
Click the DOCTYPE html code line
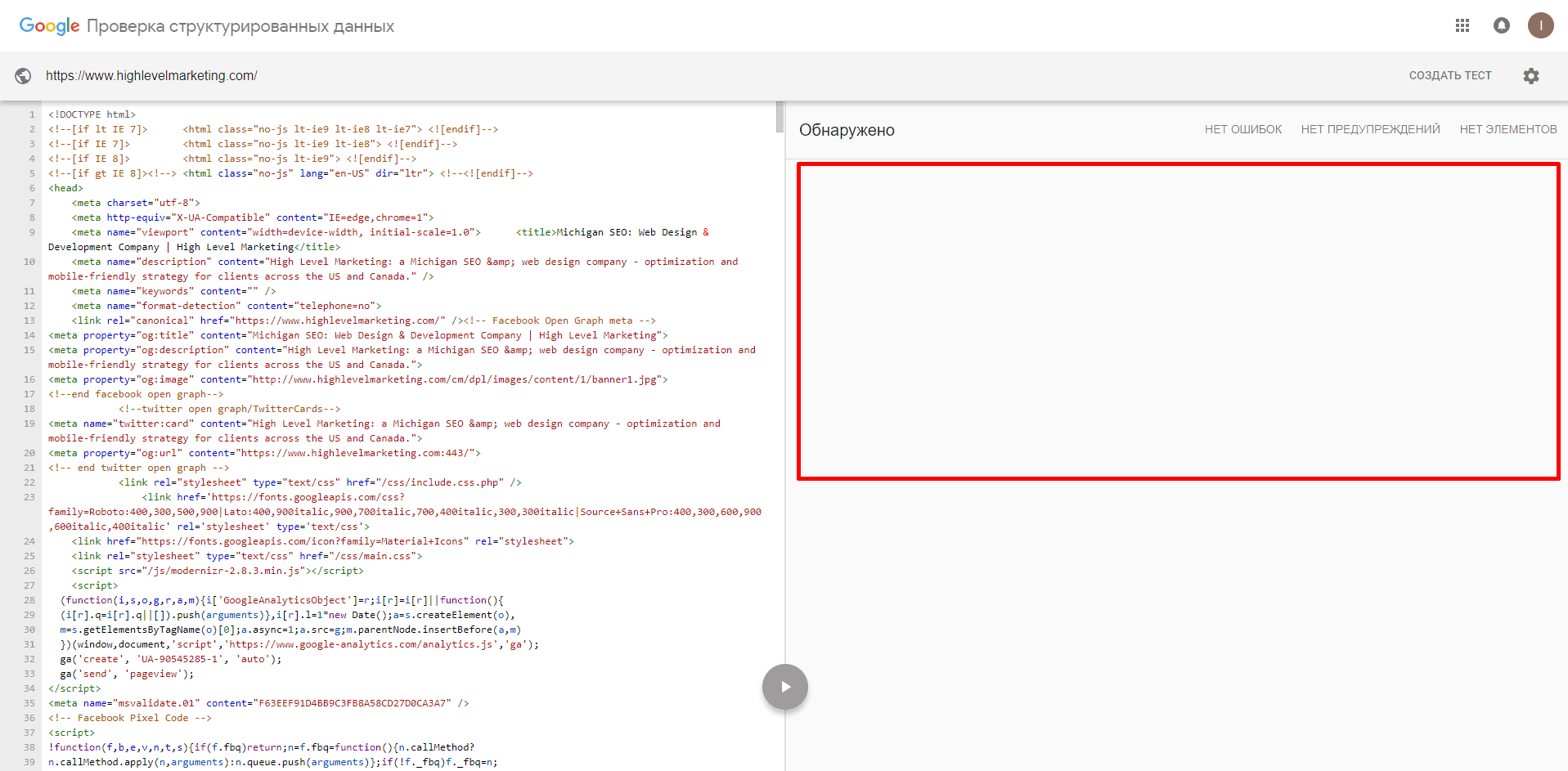pyautogui.click(x=92, y=114)
